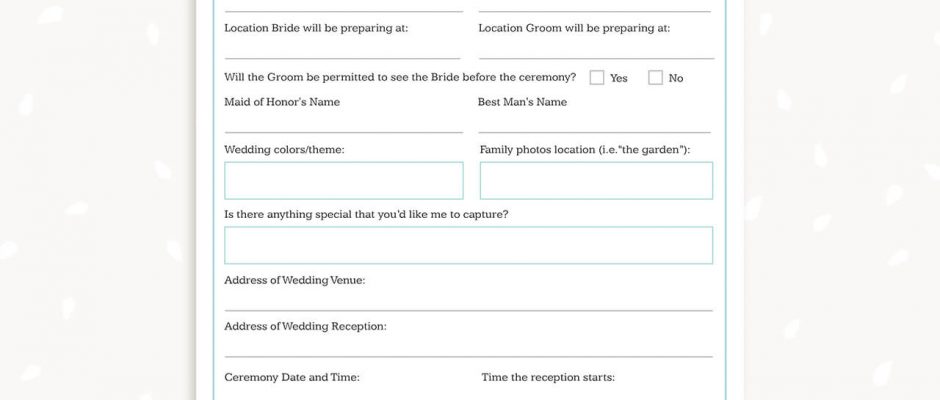Tick the No checkbox for Groom seeing Bride
Image resolution: width=940 pixels, height=400 pixels.
[x=655, y=77]
